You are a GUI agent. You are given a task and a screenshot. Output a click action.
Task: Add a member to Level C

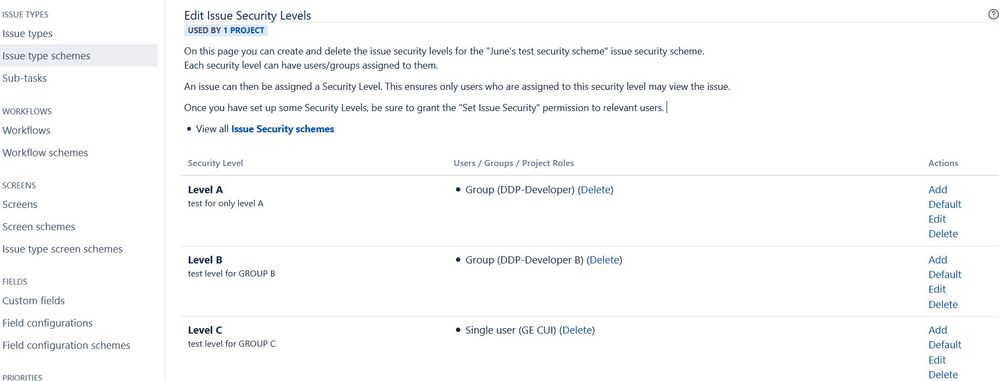point(938,330)
